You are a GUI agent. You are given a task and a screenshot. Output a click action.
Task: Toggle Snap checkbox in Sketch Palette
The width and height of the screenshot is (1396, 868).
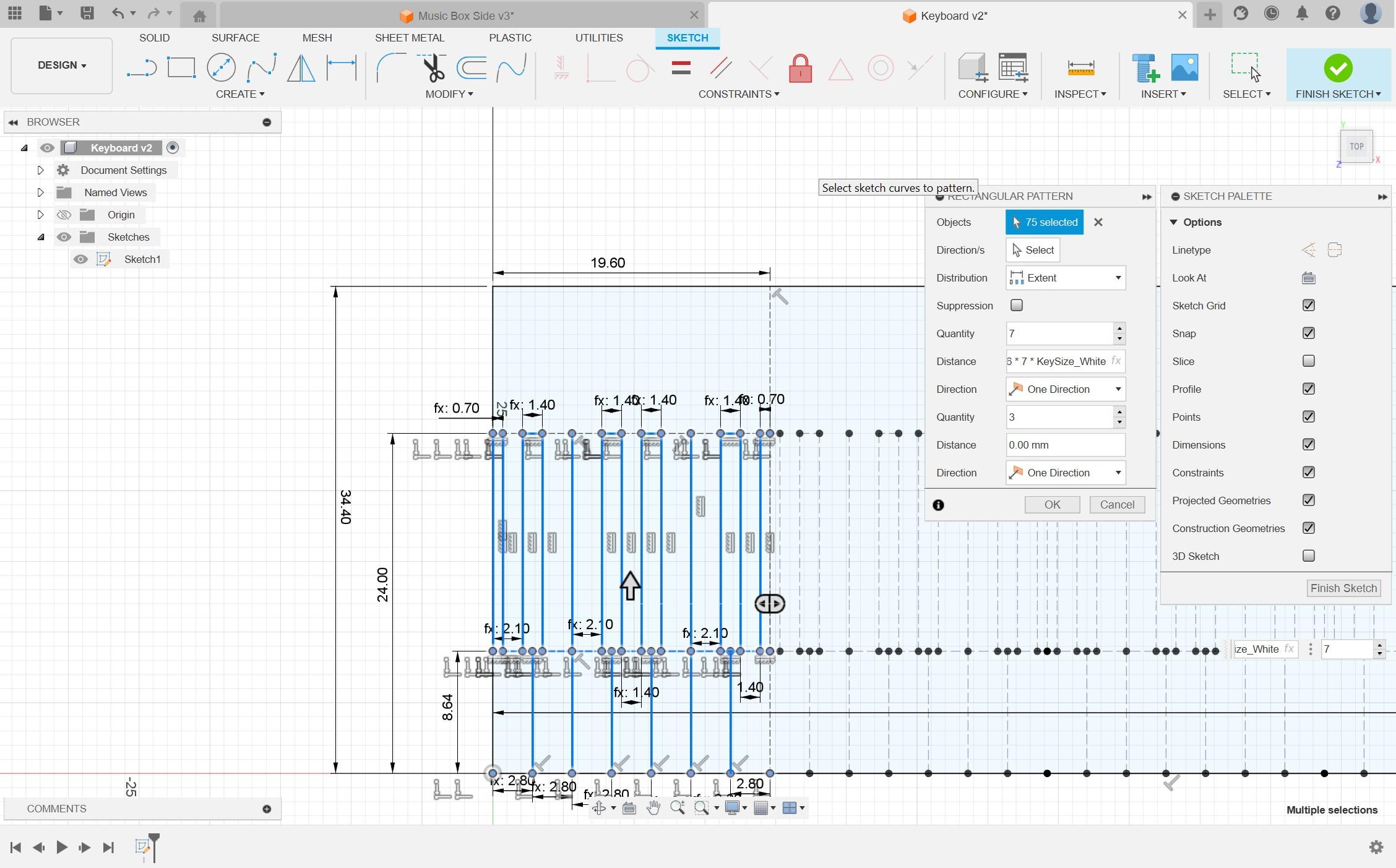click(1308, 333)
